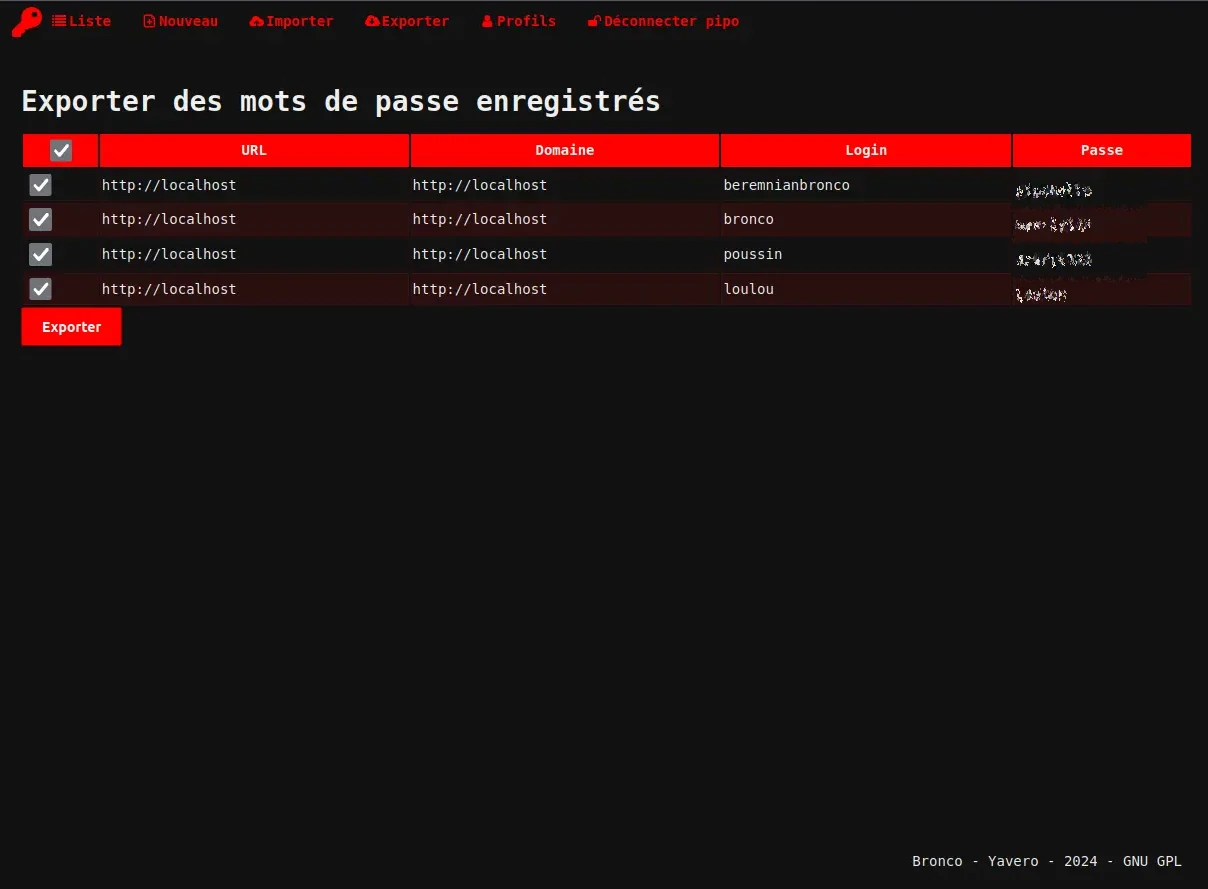Click the Domaine cell in bronco row

[565, 219]
